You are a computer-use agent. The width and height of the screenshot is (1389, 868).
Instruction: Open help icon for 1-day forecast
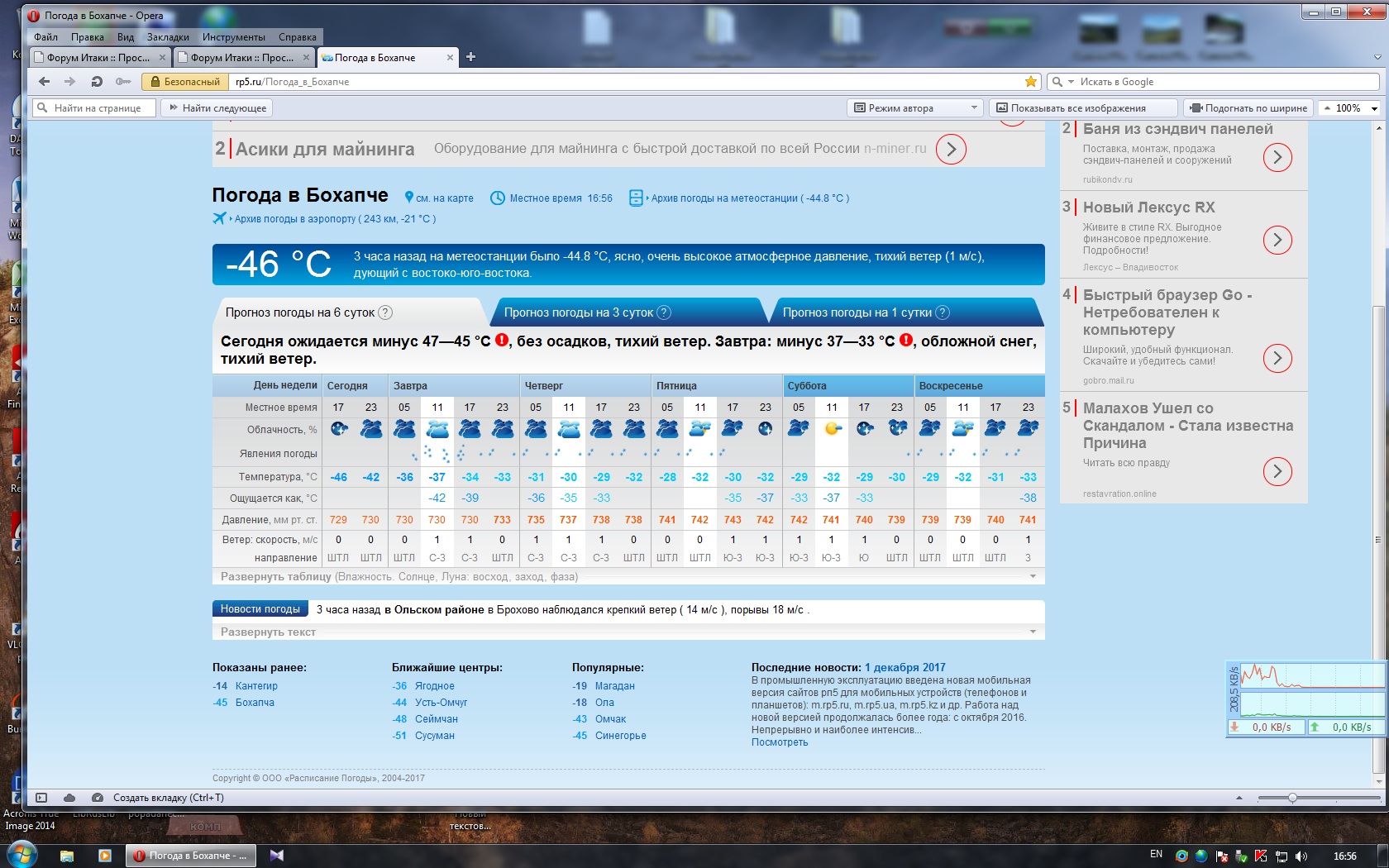tap(943, 312)
